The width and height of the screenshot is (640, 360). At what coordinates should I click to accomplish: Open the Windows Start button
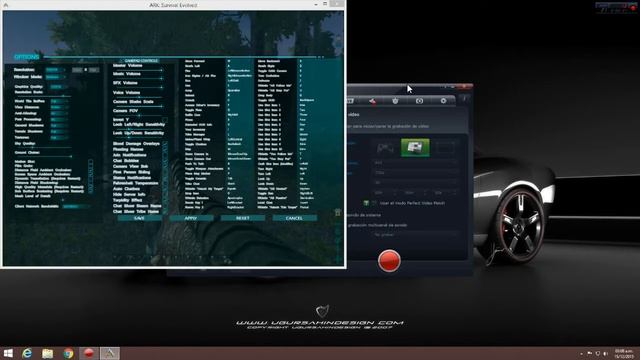[x=8, y=353]
